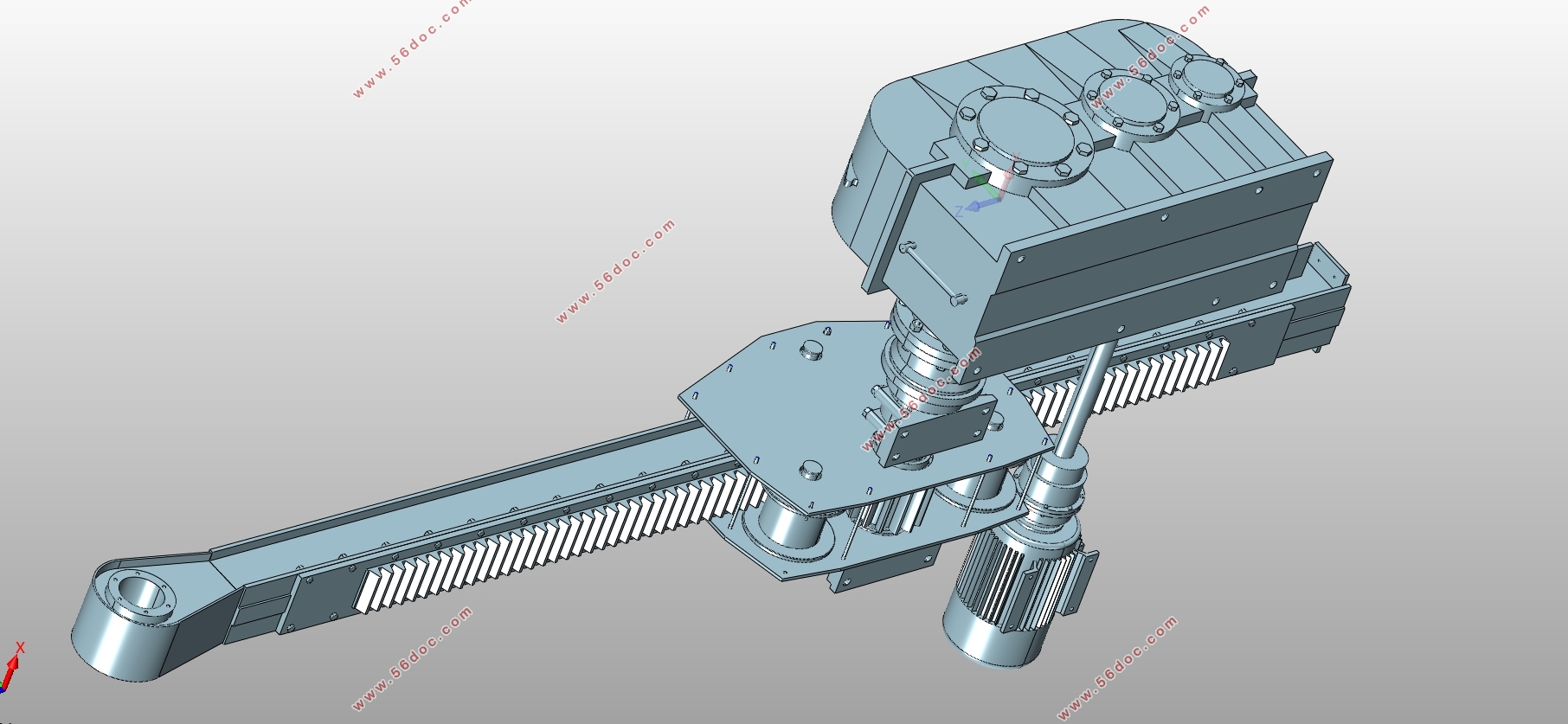Click the bottom-right www.56doc.com watermark
Viewport: 1568px width, 724px height.
pyautogui.click(x=1117, y=667)
